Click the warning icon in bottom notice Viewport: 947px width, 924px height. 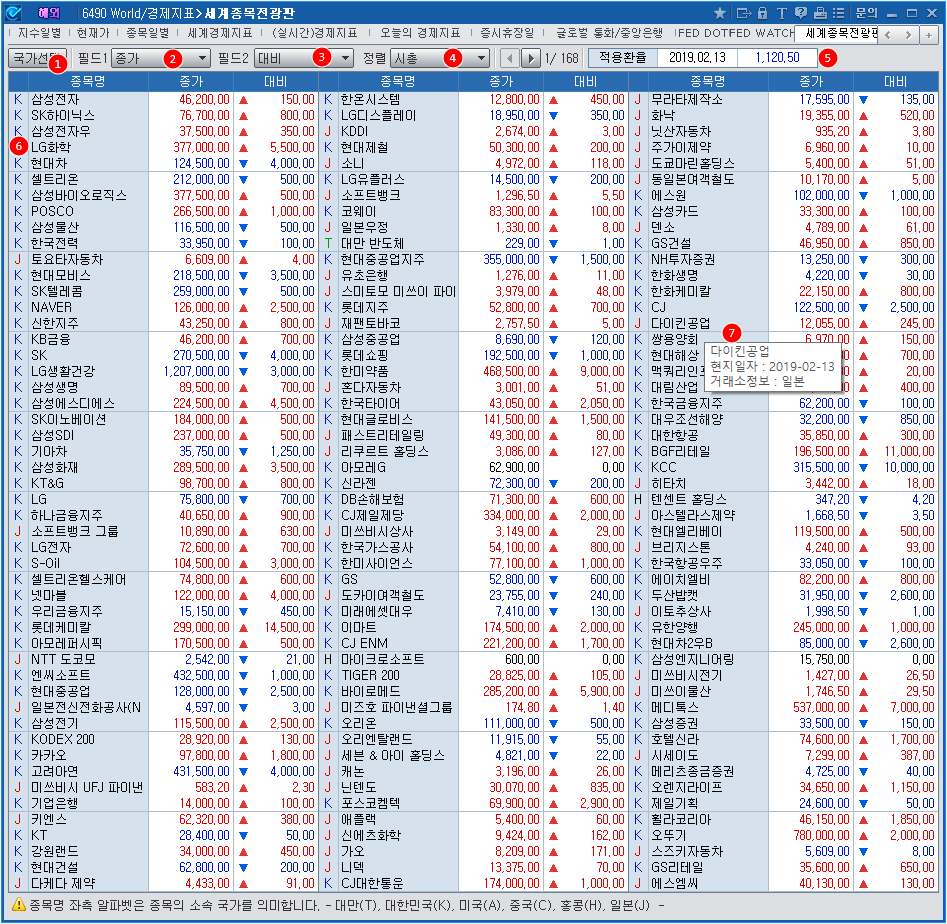(x=19, y=904)
